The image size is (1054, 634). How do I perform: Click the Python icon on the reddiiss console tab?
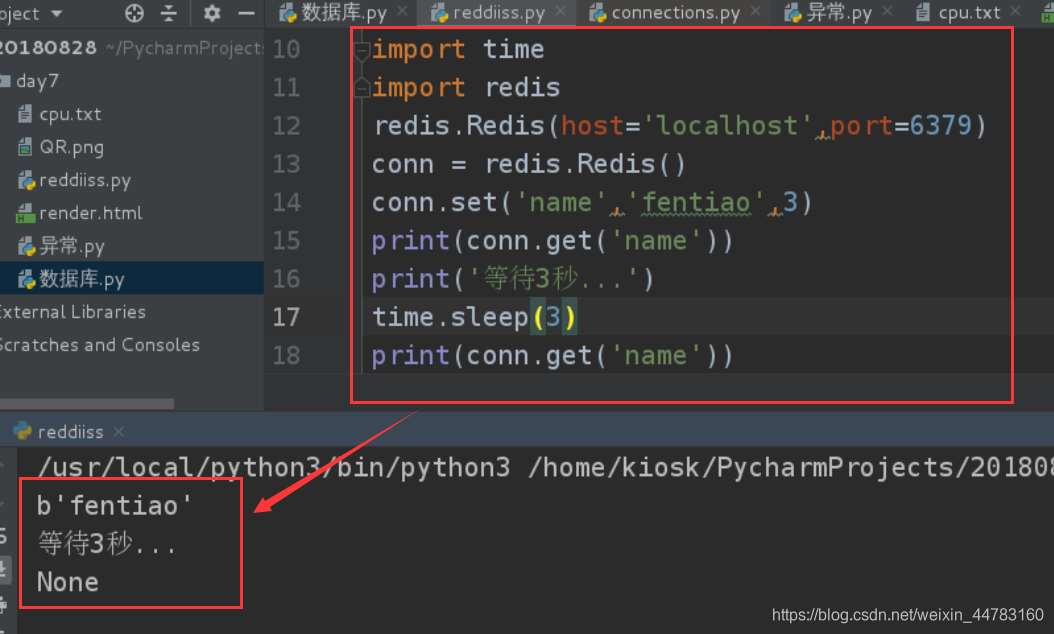[23, 431]
